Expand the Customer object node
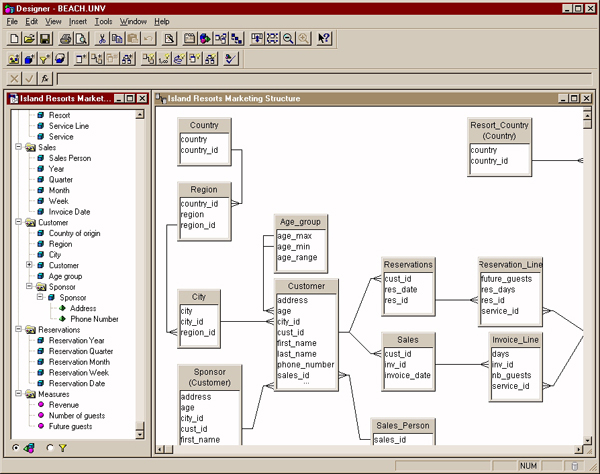Screen dimensions: 600x474 pyautogui.click(x=29, y=265)
